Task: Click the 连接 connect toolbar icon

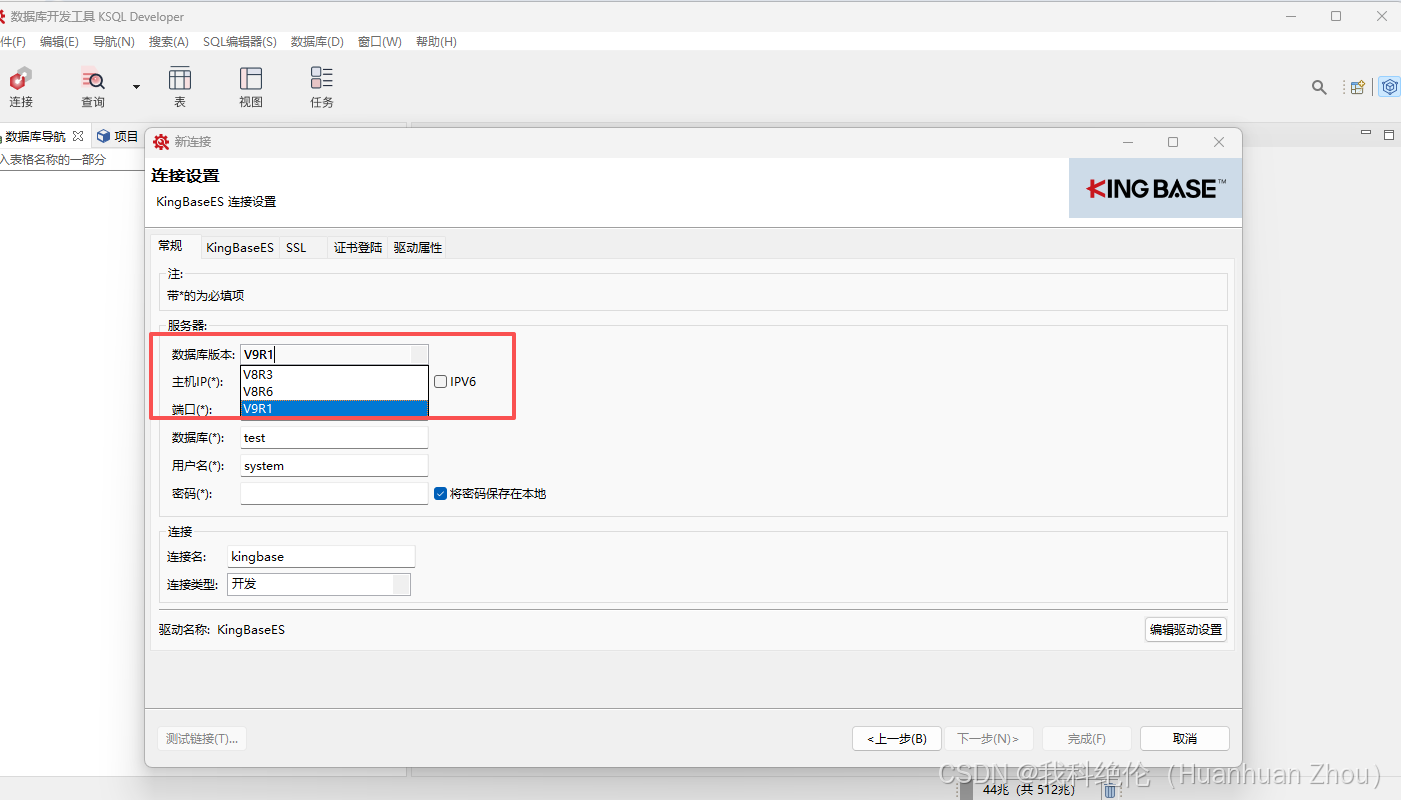Action: pos(21,87)
